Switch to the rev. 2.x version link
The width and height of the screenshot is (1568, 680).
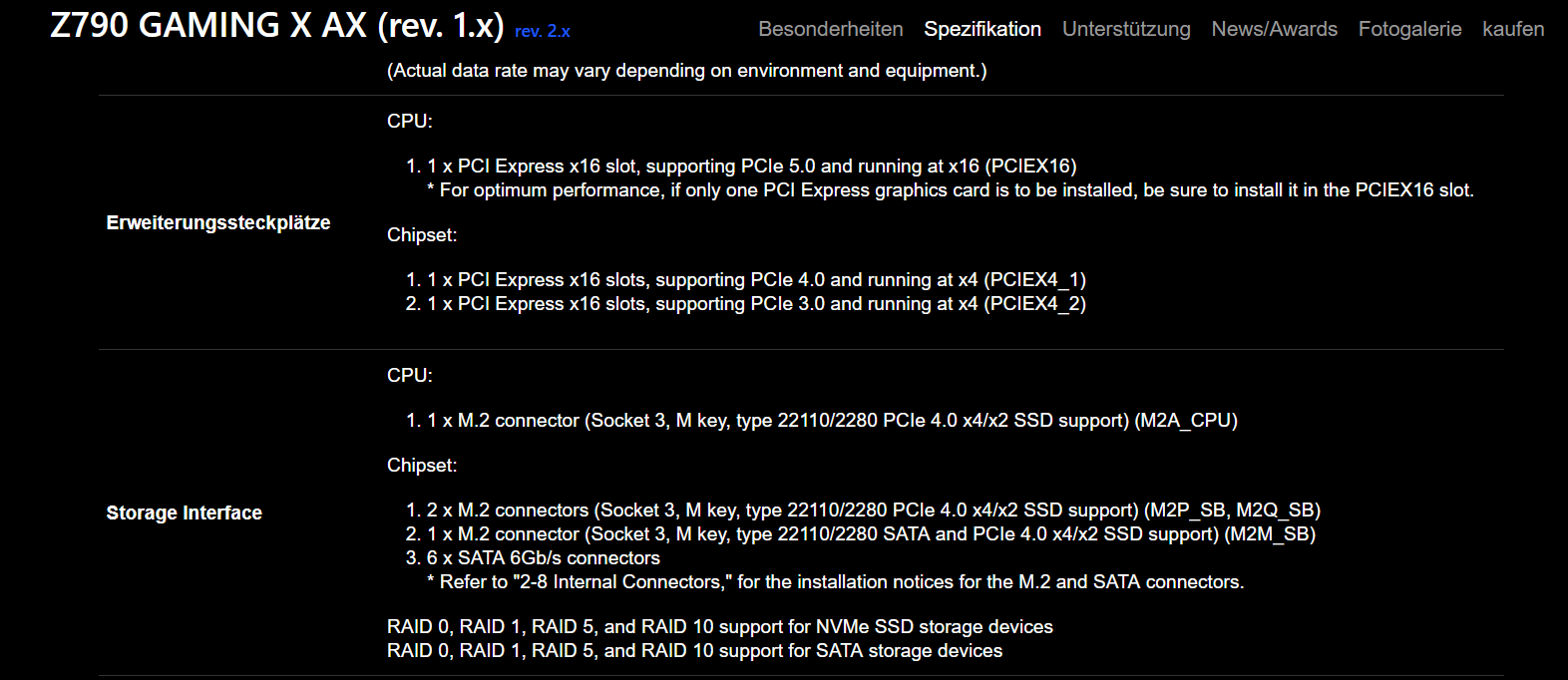(x=543, y=32)
